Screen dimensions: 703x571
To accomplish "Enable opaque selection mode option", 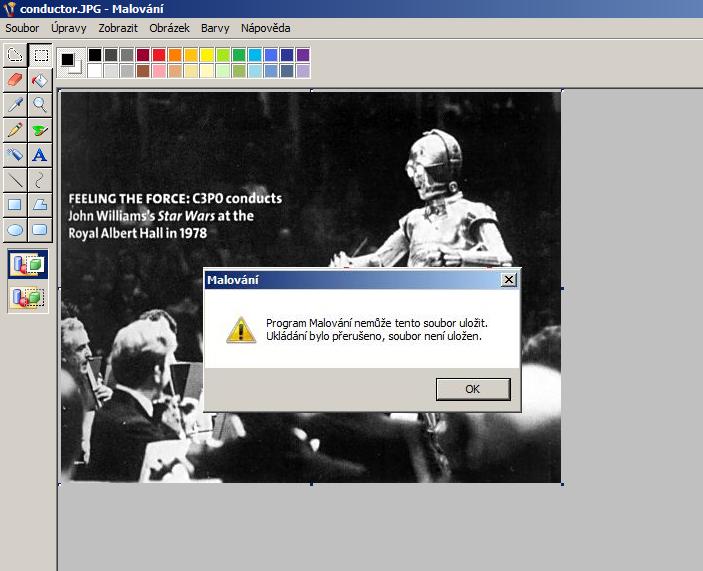I will pyautogui.click(x=28, y=264).
